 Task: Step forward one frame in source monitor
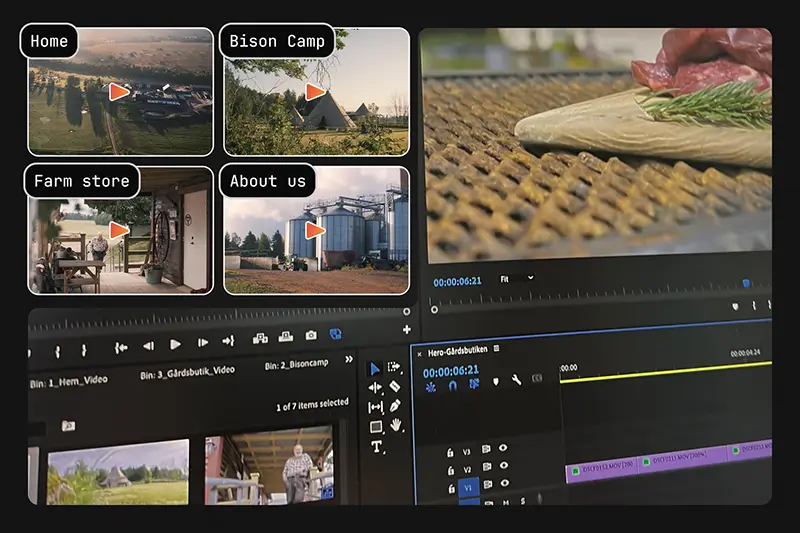pyautogui.click(x=203, y=343)
